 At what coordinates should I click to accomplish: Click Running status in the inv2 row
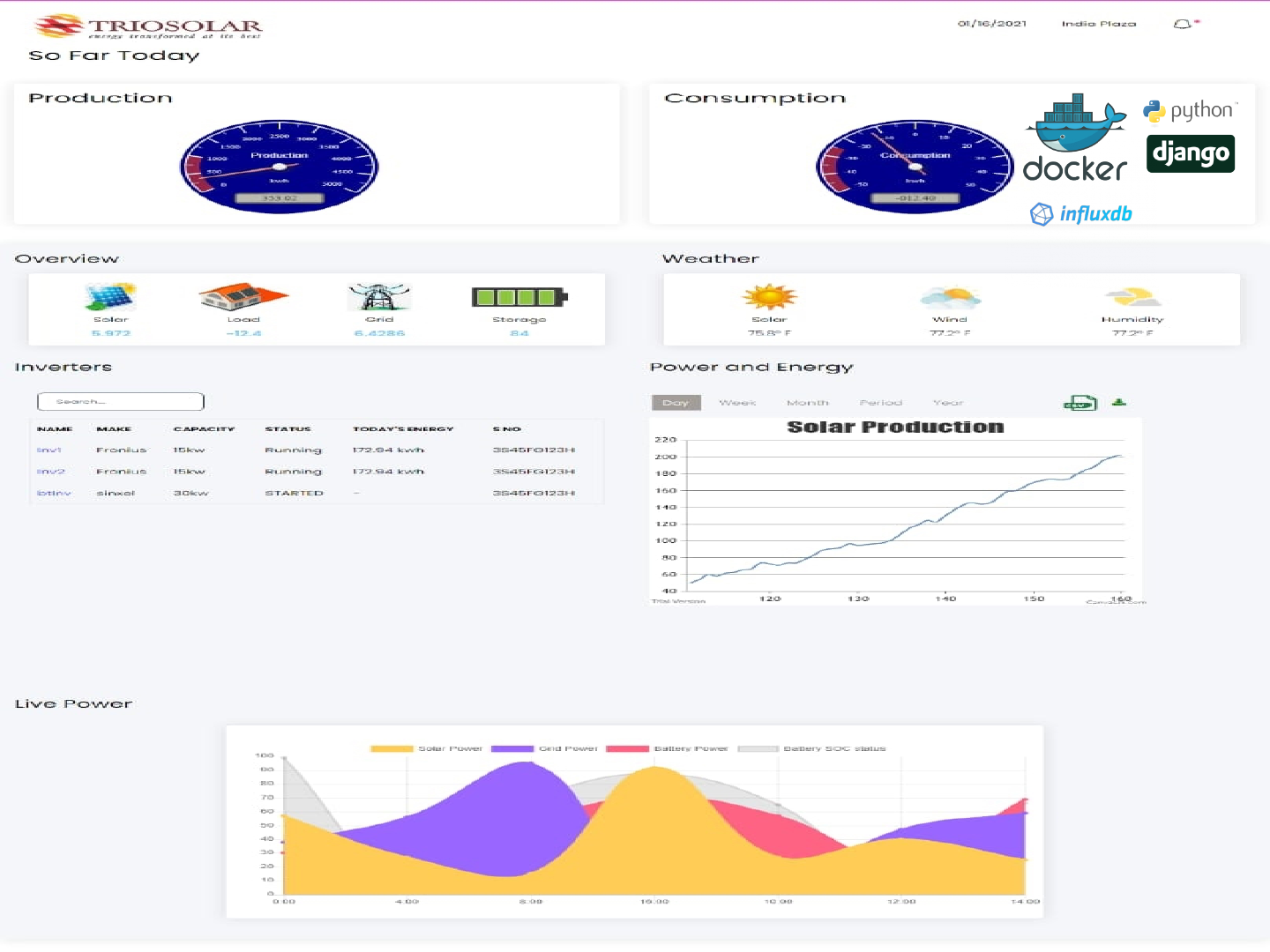coord(294,472)
